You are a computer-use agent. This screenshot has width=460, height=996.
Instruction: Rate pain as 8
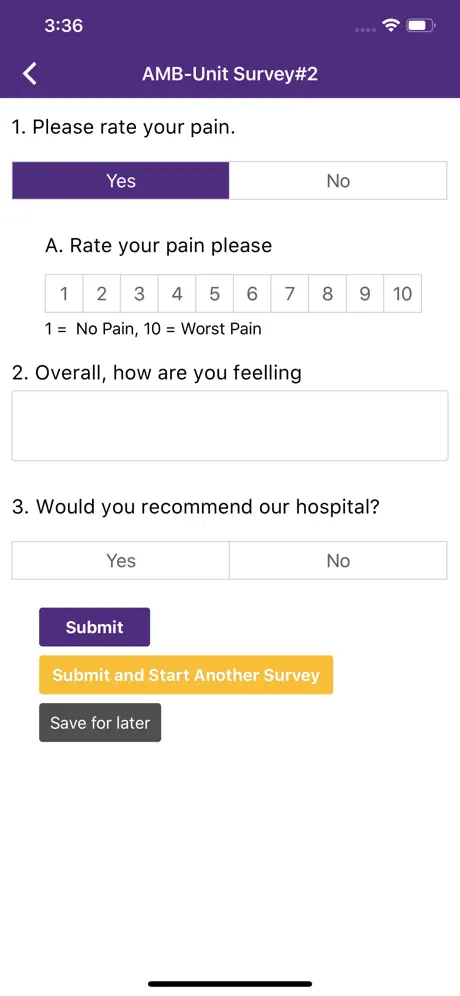[x=327, y=293]
